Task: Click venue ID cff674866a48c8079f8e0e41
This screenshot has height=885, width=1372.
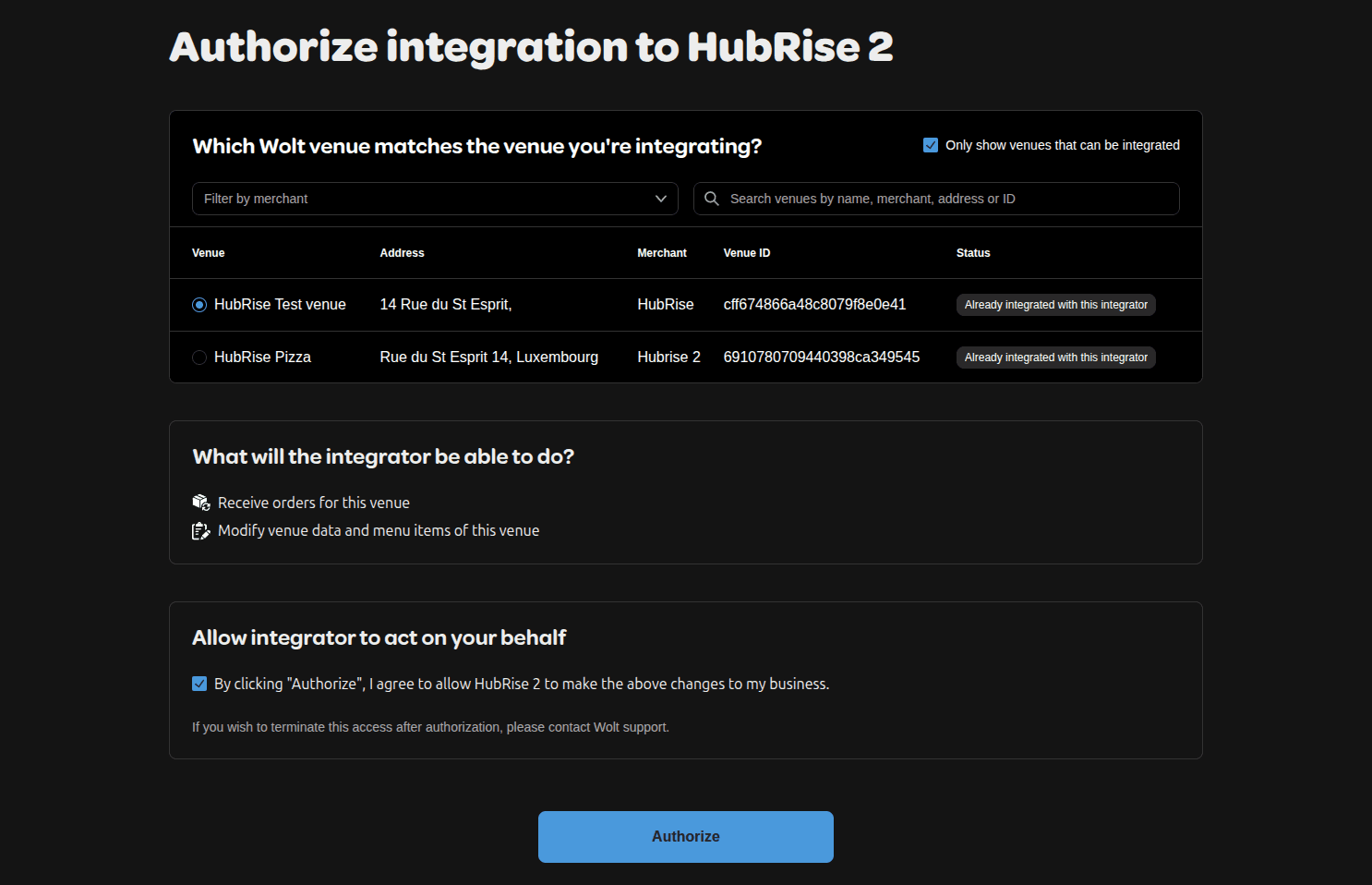Action: coord(814,305)
